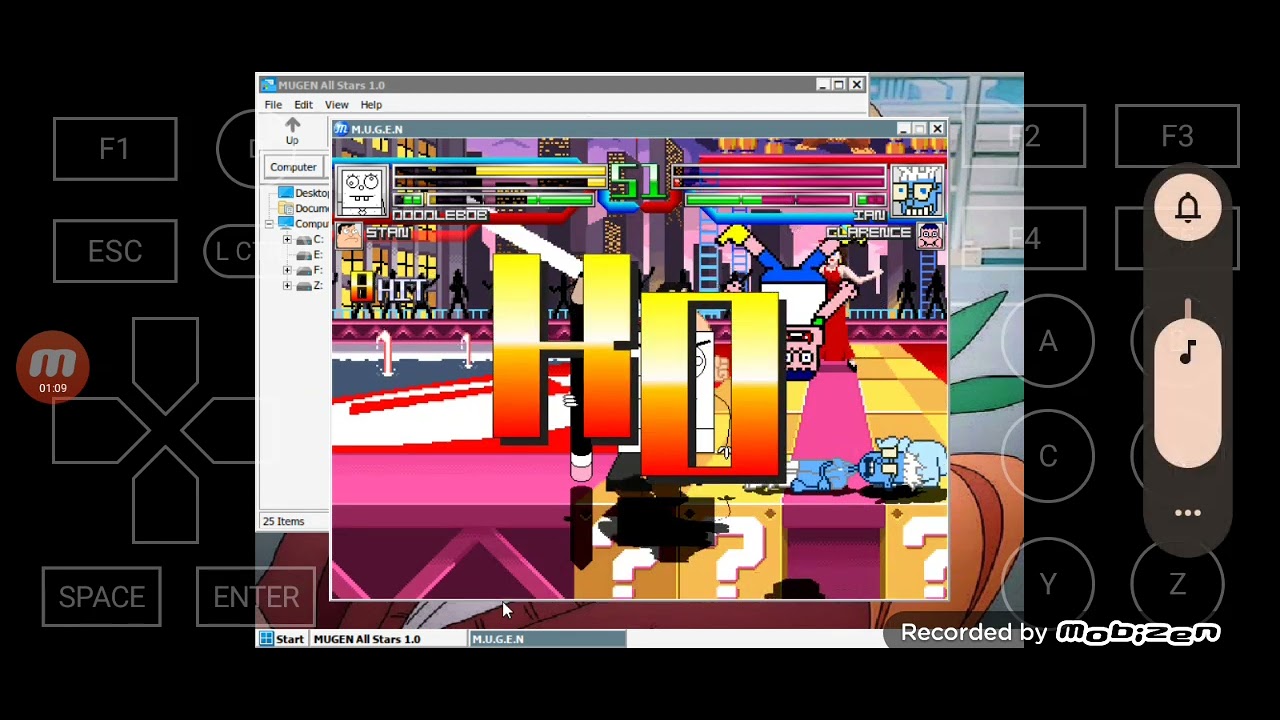Image resolution: width=1280 pixels, height=720 pixels.
Task: Tap the on-screen L CTRL key
Action: [x=238, y=251]
